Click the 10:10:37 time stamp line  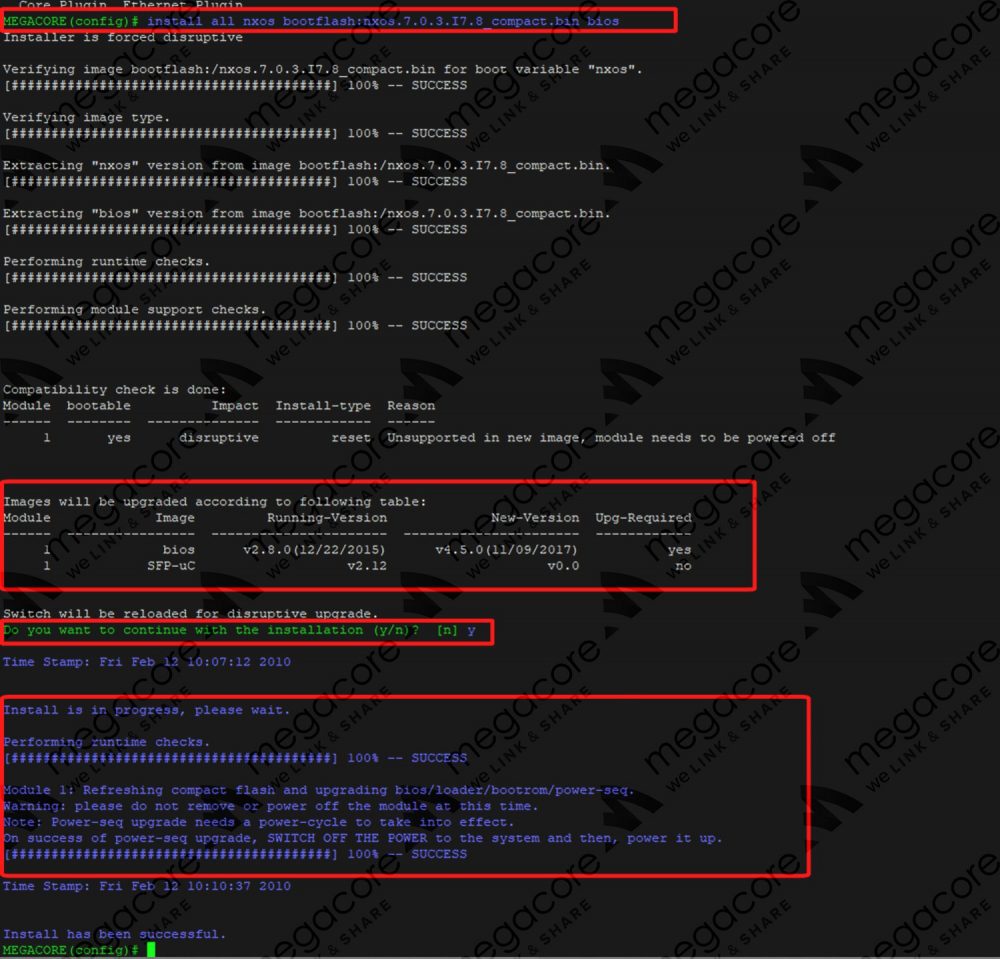(146, 886)
